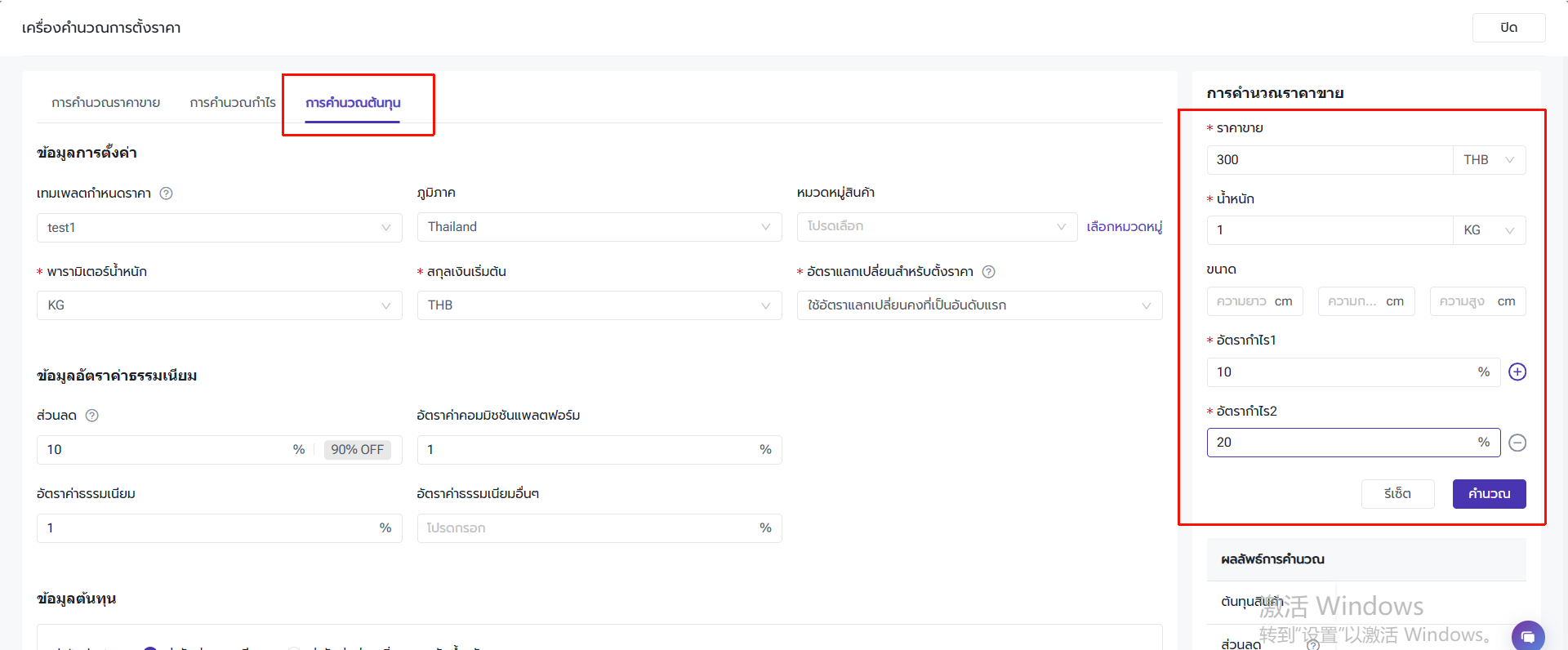The width and height of the screenshot is (1568, 650).
Task: Click help icon beside อัตราแลกเปลี่ยนสำหรับตั้งราคา
Action: 988,272
